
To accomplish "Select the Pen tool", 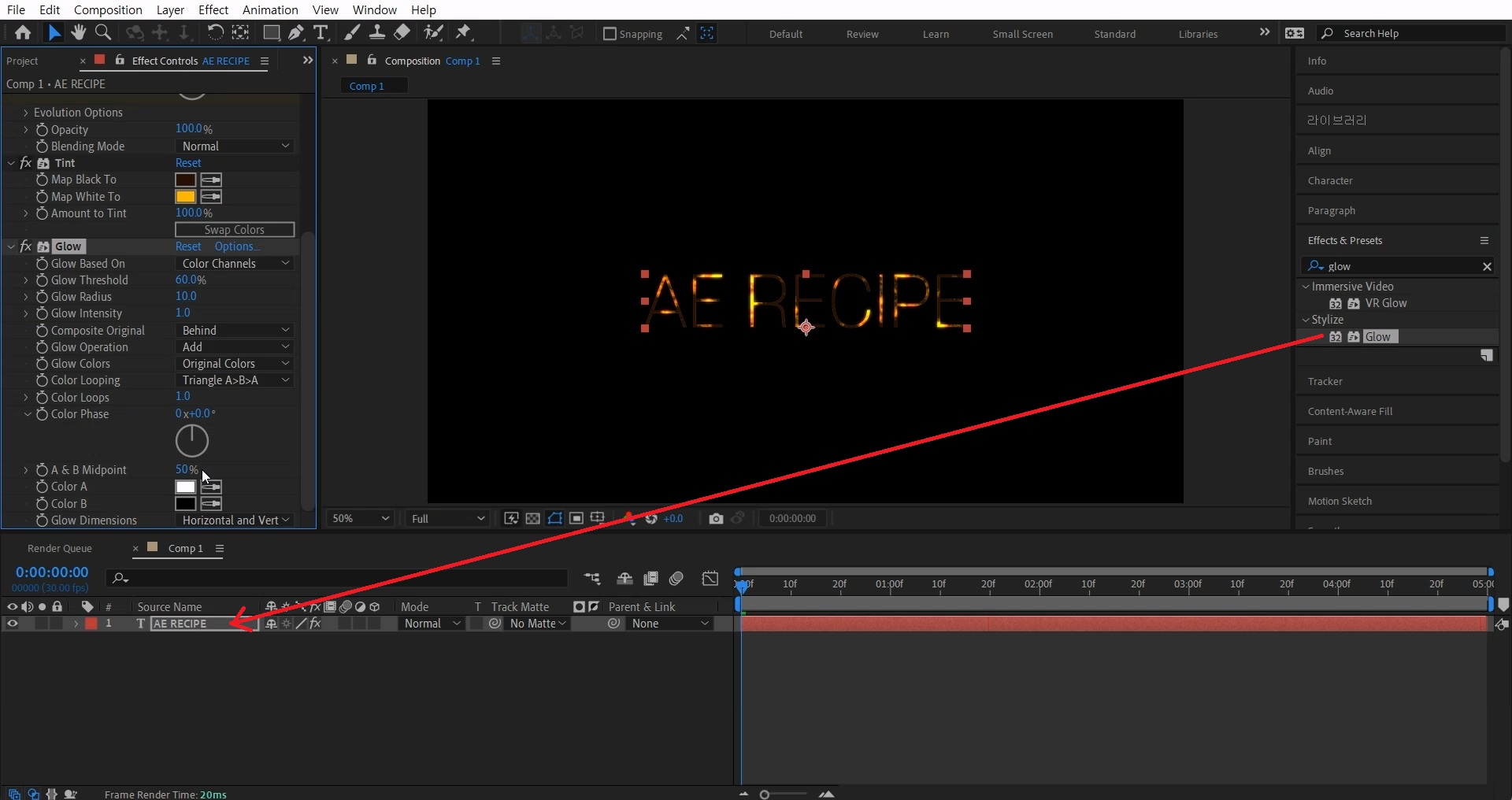I will pos(296,32).
